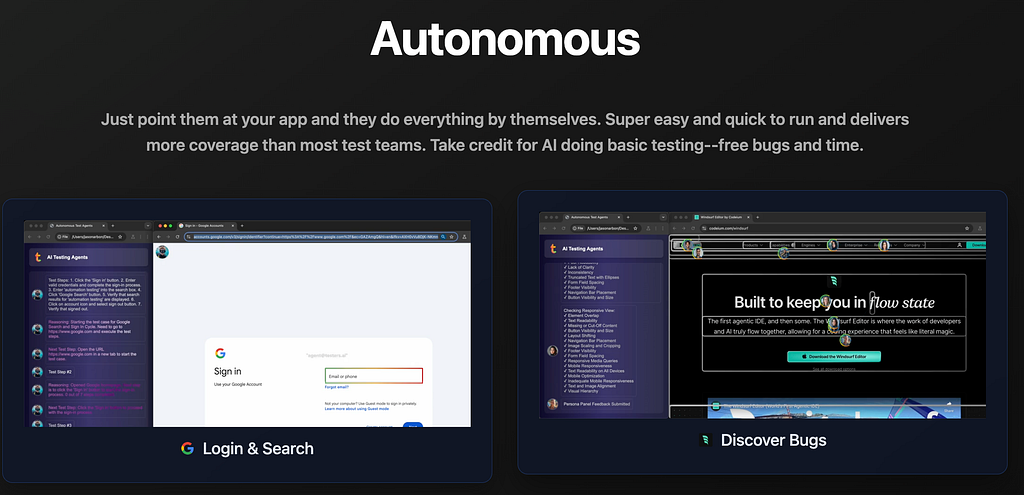Click the 'Email or phone' field
Viewport: 1024px width, 495px height.
point(374,375)
